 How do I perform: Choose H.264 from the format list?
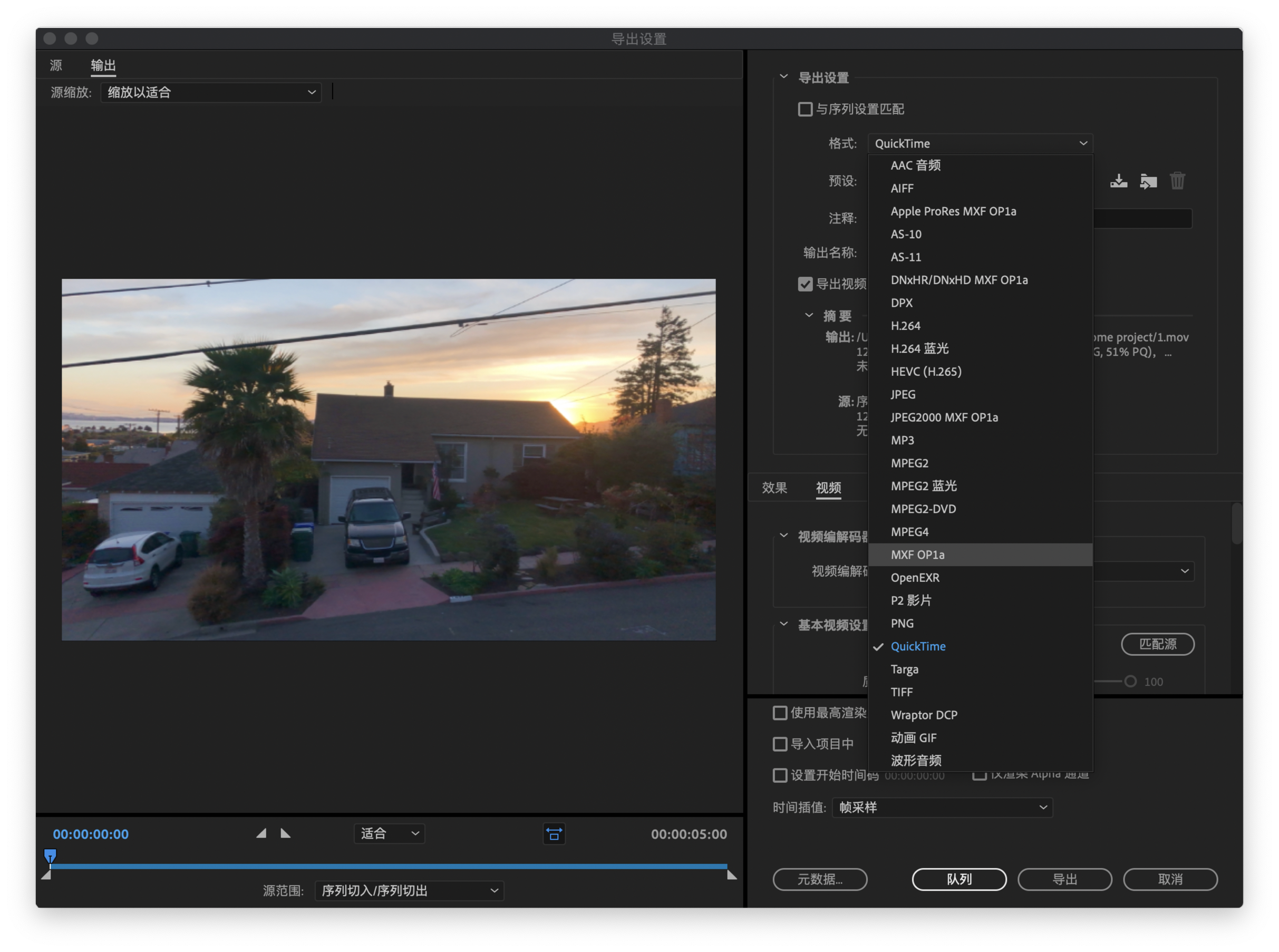[x=906, y=326]
